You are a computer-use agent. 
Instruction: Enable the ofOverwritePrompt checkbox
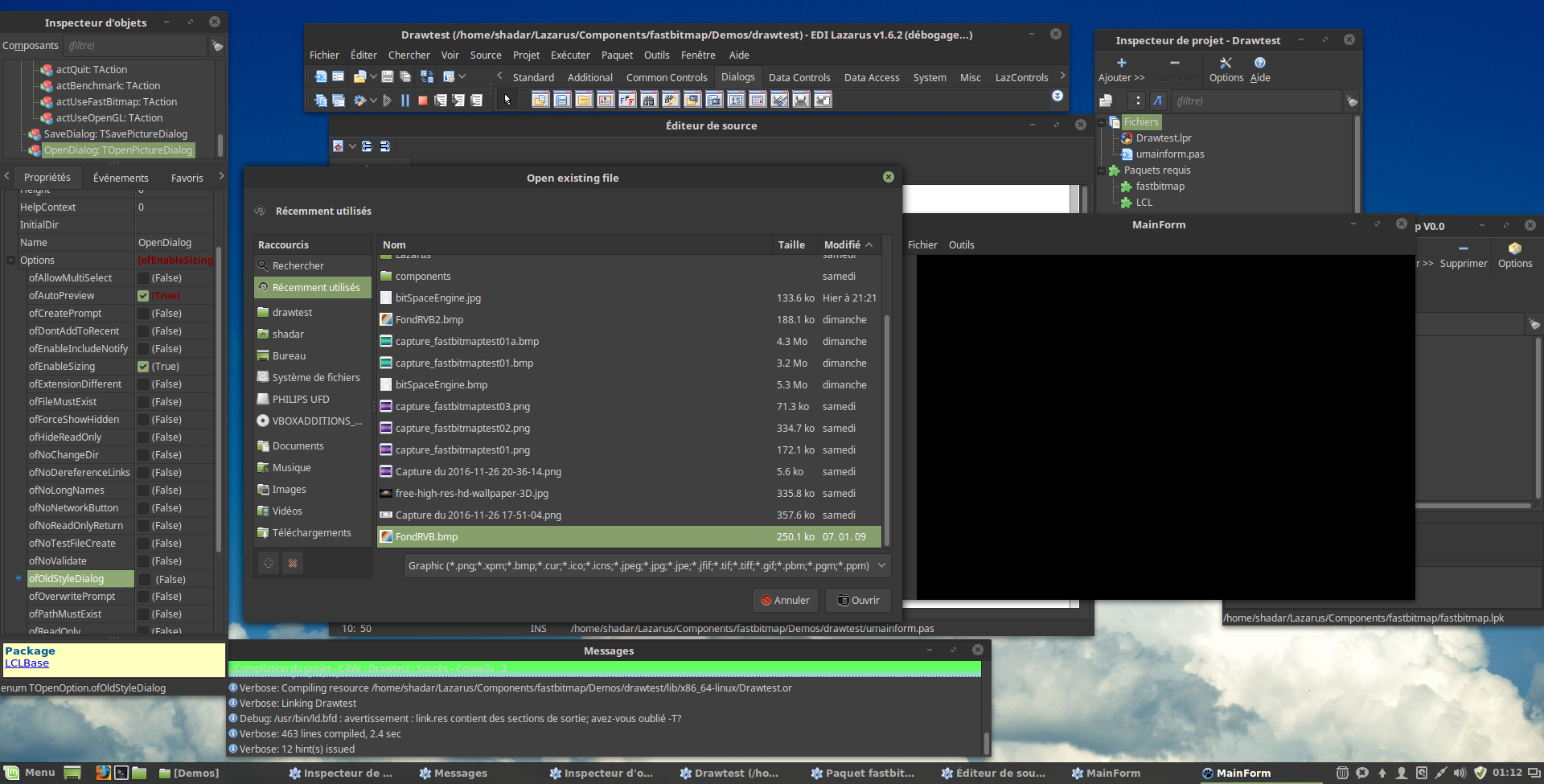click(143, 597)
